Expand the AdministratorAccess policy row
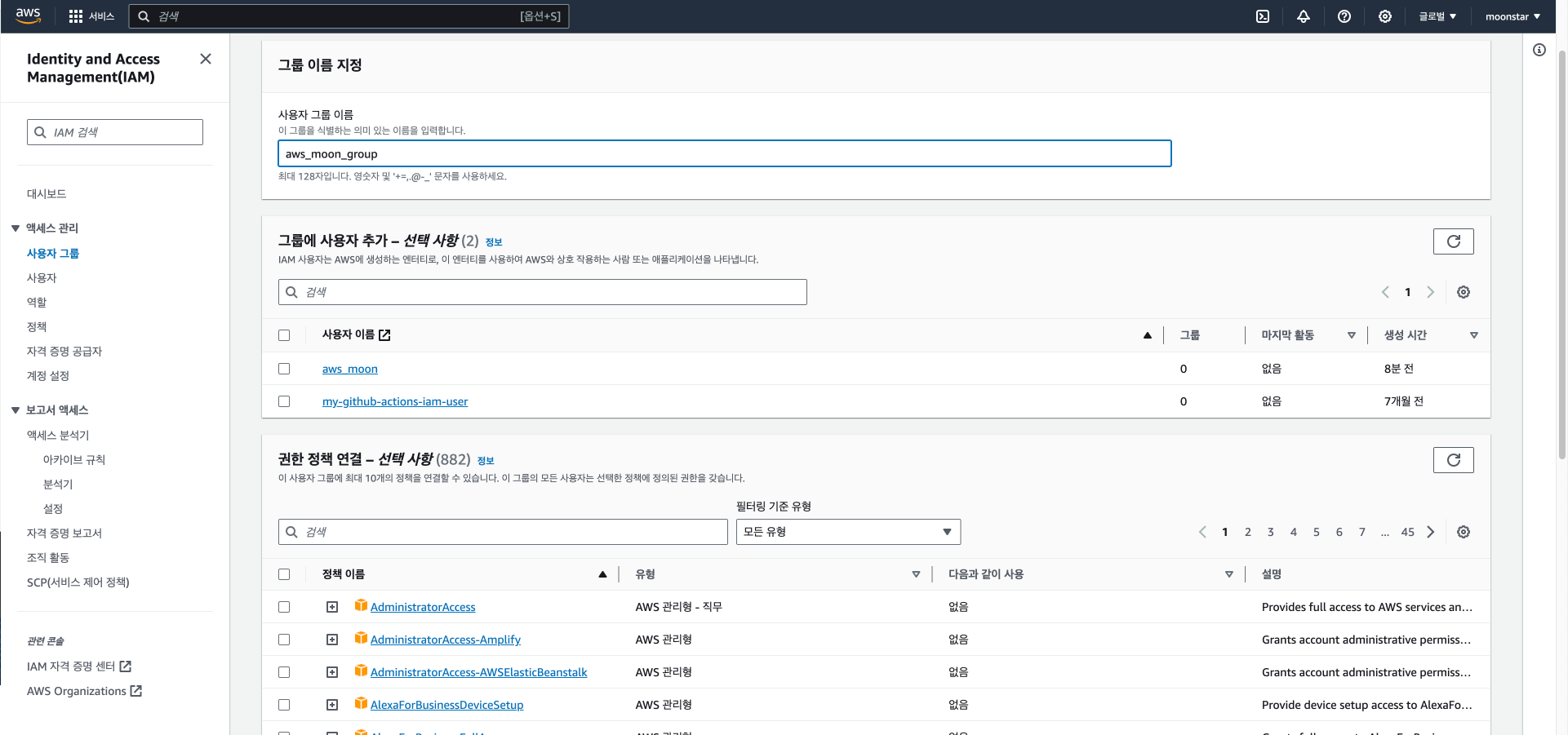Image resolution: width=1568 pixels, height=735 pixels. coord(332,607)
